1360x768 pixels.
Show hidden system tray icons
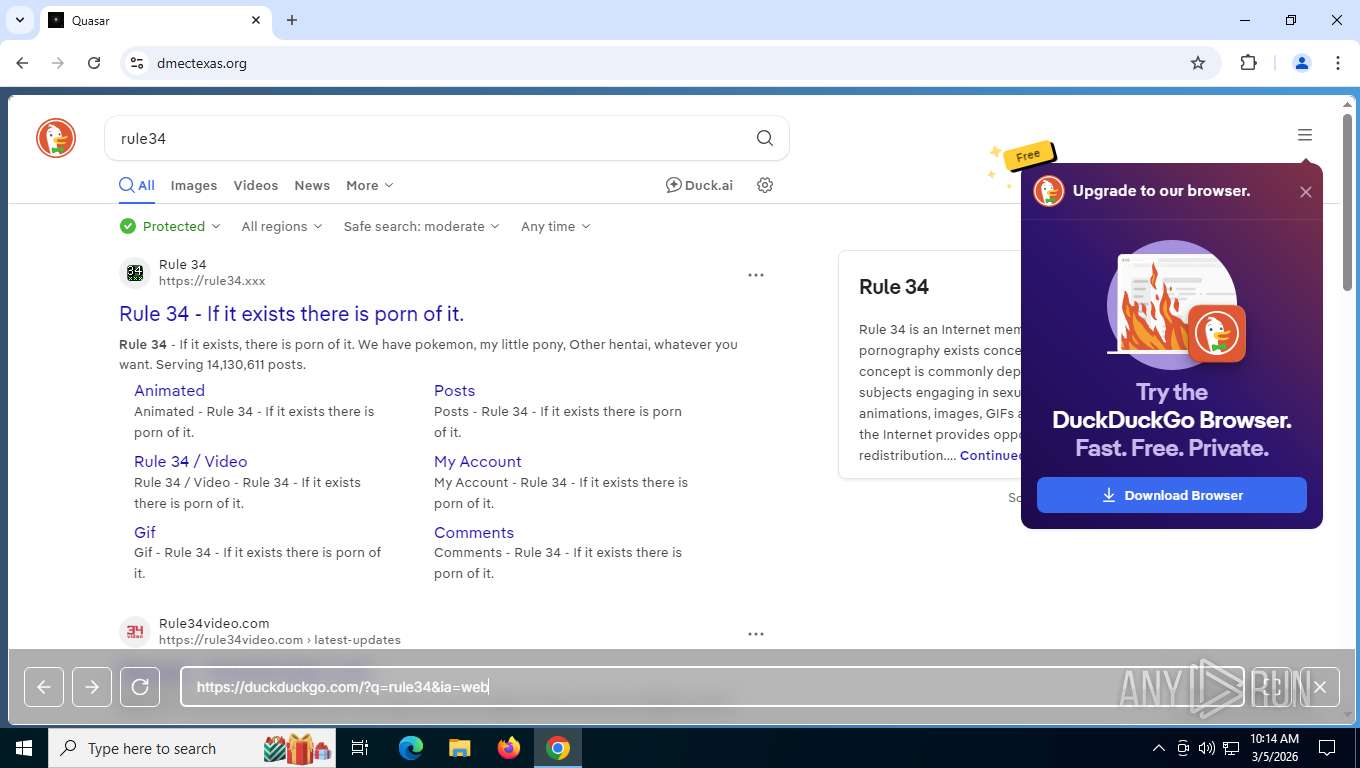1159,748
